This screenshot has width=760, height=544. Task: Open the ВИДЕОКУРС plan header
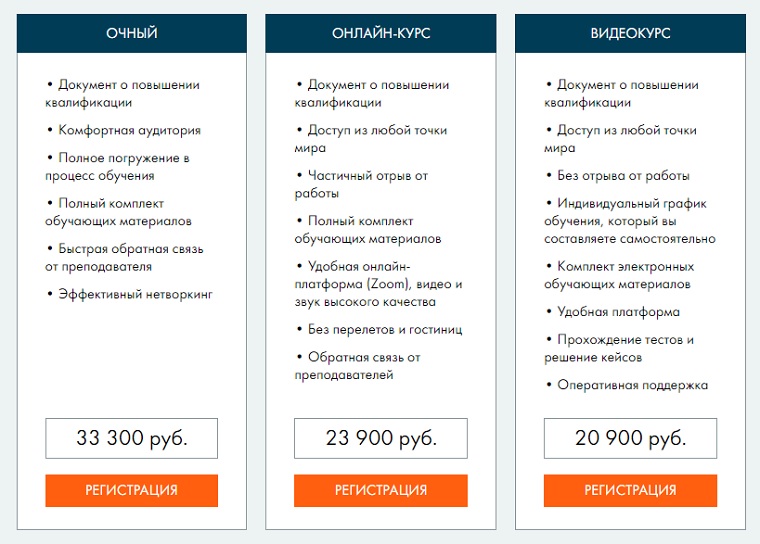pyautogui.click(x=630, y=33)
